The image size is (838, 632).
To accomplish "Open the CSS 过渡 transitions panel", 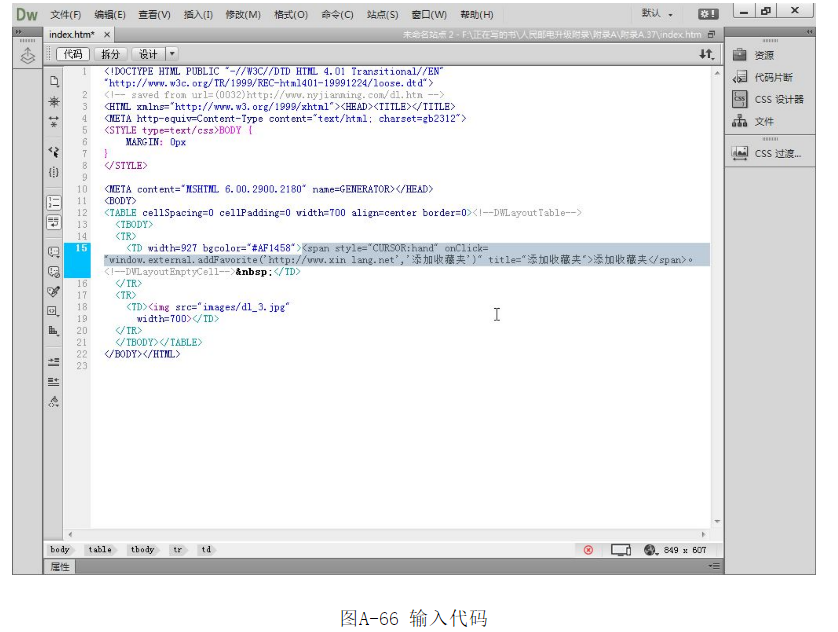I will point(777,153).
